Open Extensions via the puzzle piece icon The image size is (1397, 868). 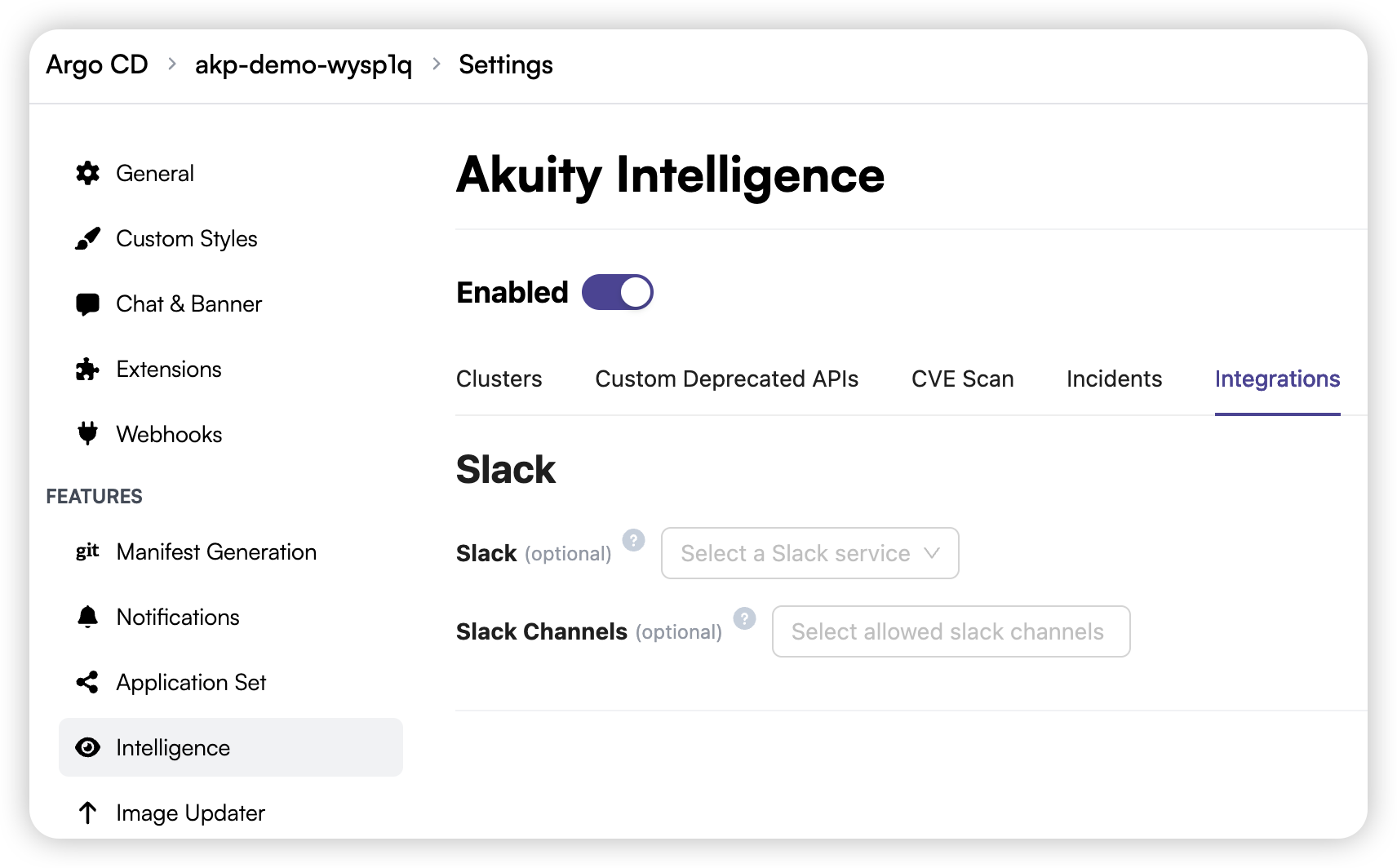click(x=87, y=369)
